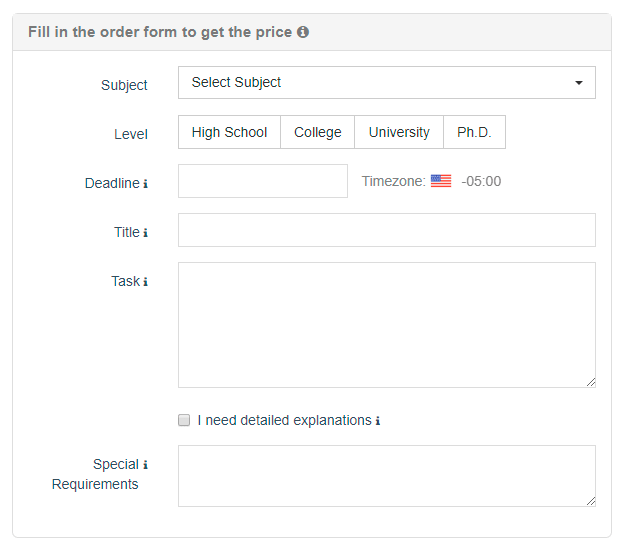Open the Select Subject dropdown

(x=386, y=83)
